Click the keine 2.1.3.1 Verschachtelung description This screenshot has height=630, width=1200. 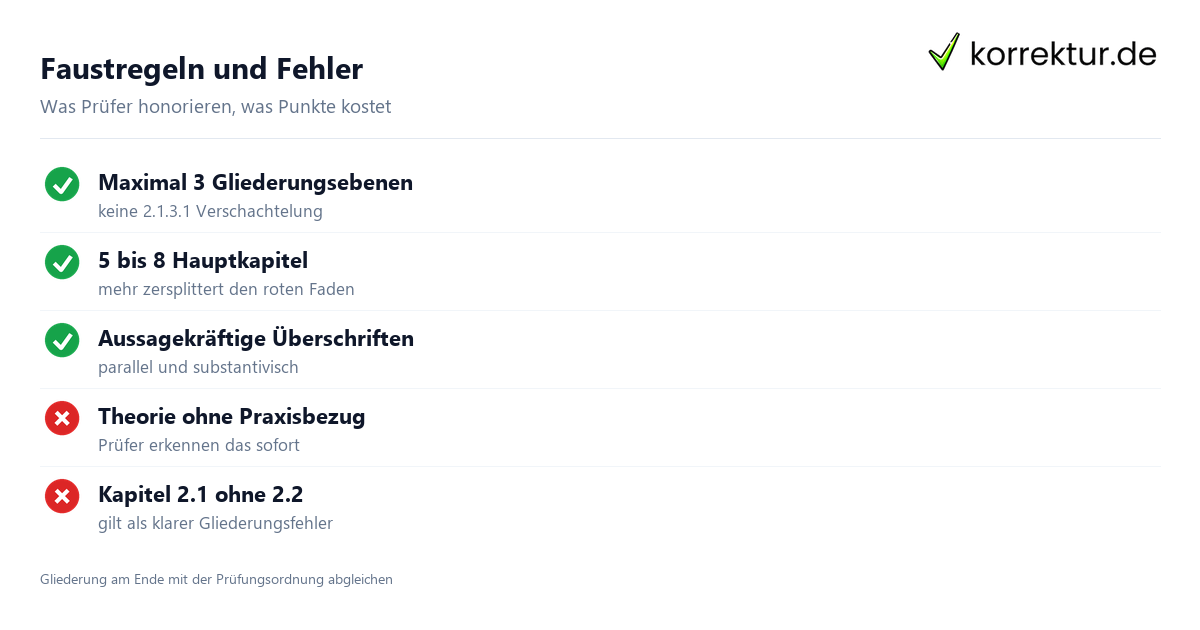[210, 211]
